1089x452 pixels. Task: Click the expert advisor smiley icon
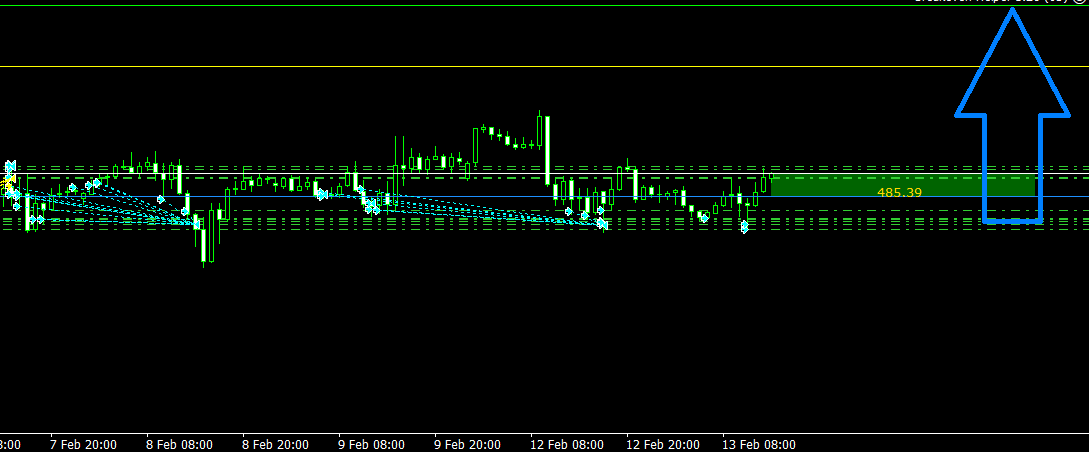1079,2
